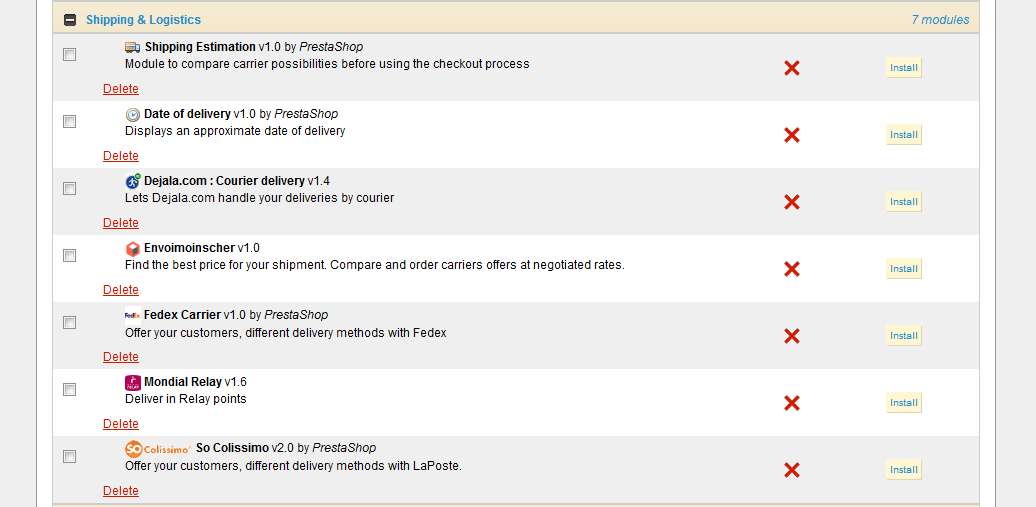The height and width of the screenshot is (507, 1036).
Task: Delete the Mondial Relay module
Action: tap(121, 424)
